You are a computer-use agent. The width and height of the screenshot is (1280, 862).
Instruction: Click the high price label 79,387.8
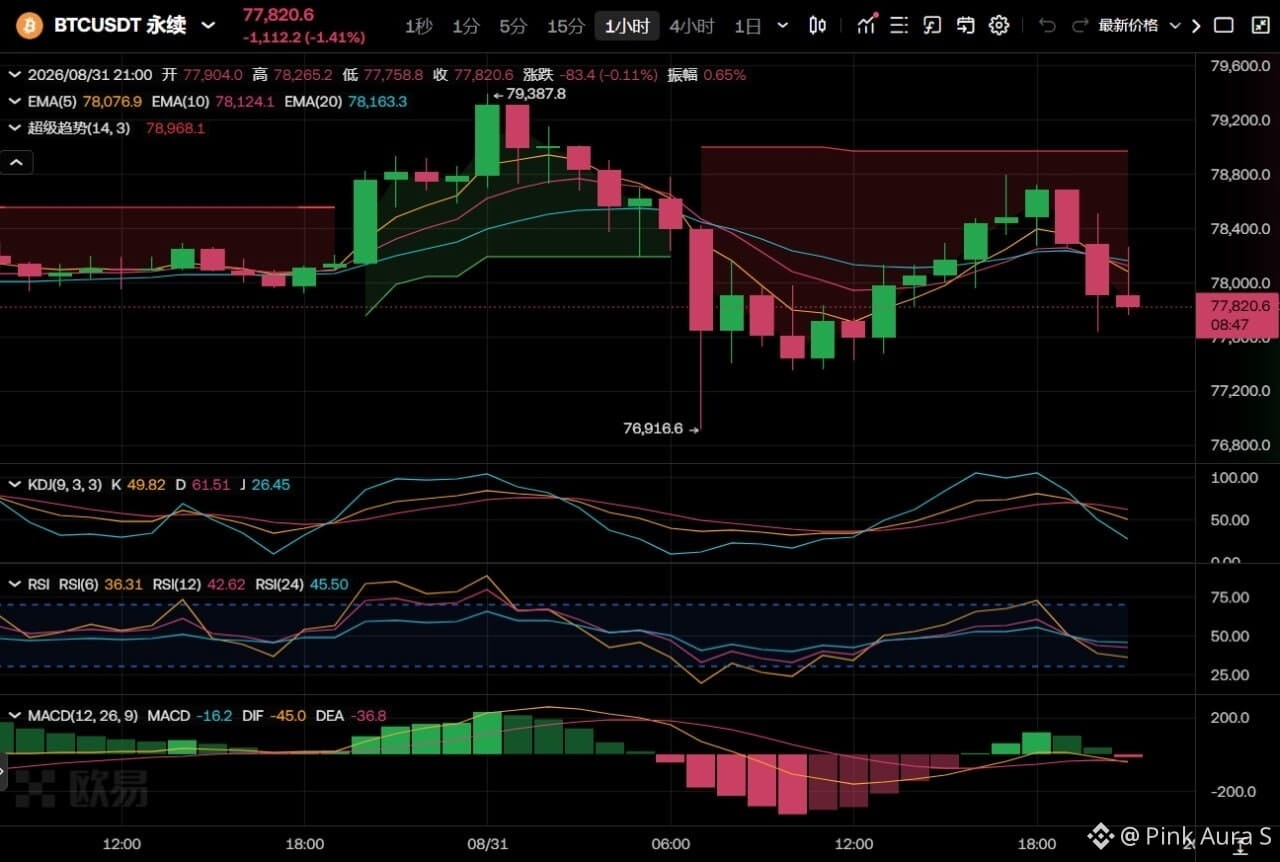pos(536,94)
